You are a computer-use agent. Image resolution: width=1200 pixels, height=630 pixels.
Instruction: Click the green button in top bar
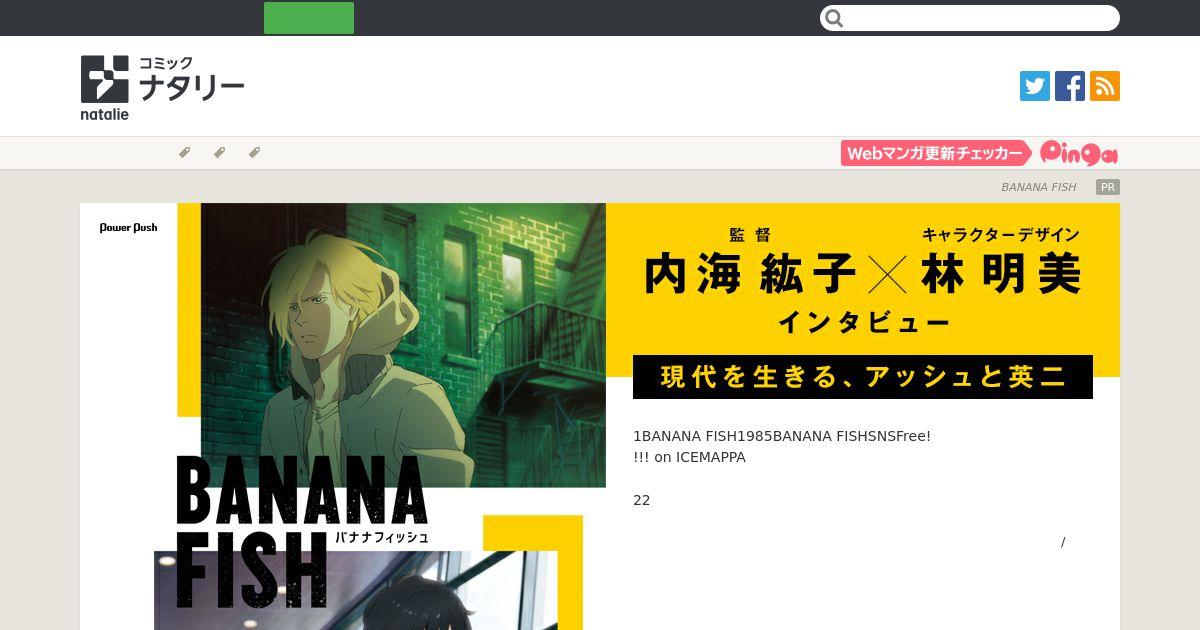tap(309, 18)
